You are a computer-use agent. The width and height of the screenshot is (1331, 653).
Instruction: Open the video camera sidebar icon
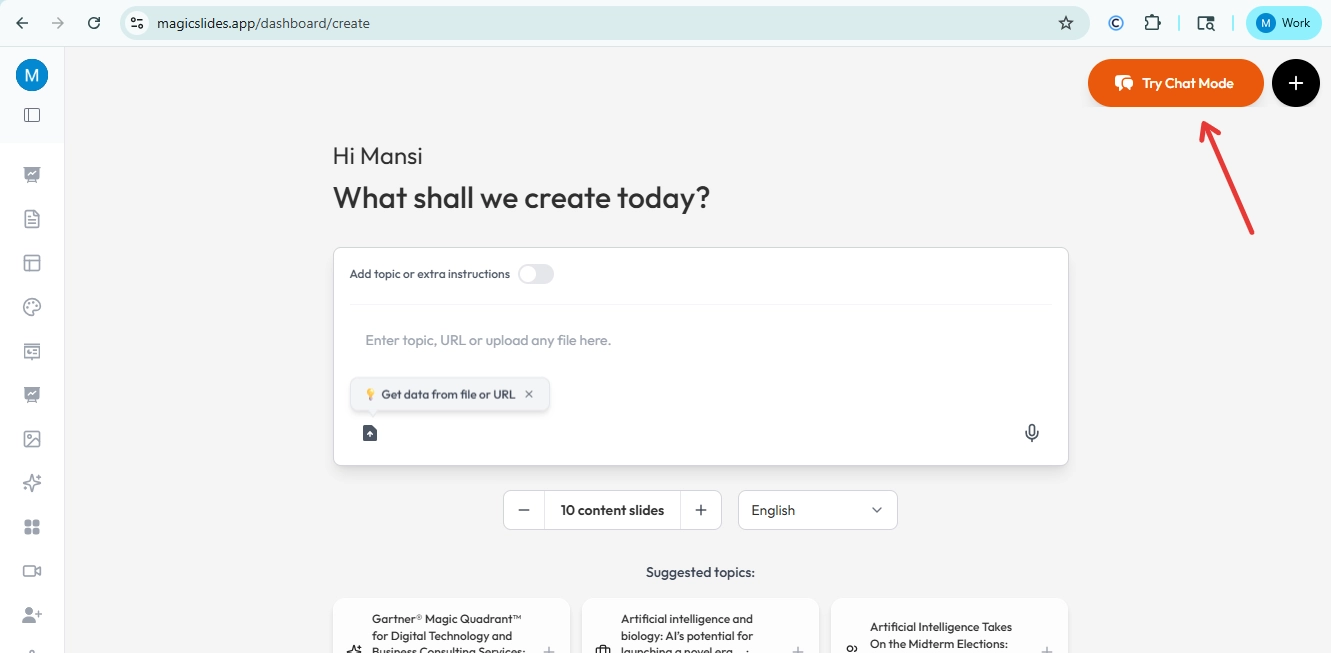[x=32, y=571]
